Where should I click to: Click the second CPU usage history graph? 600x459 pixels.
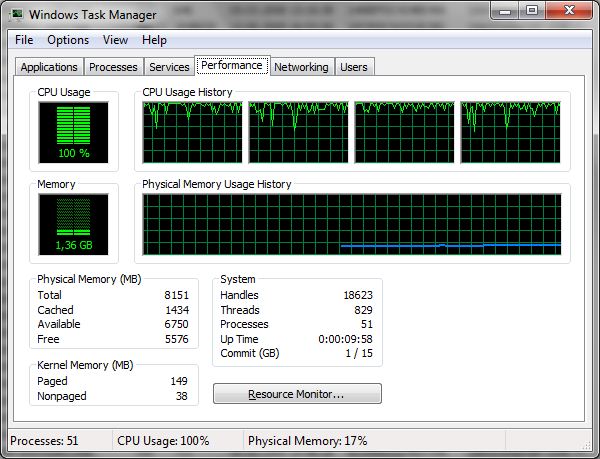pos(298,132)
